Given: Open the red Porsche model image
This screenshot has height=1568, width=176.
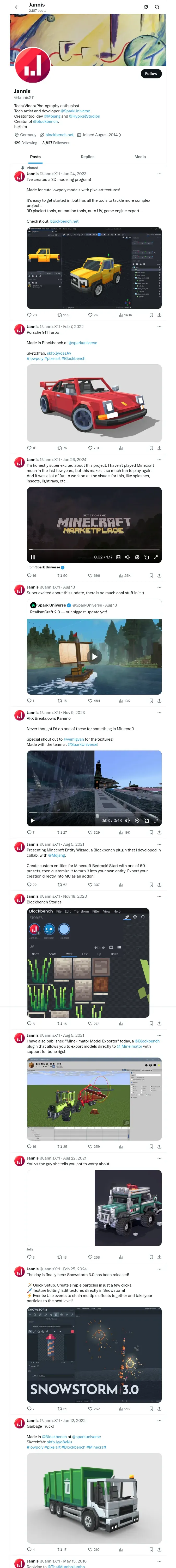Looking at the screenshot, I should pyautogui.click(x=94, y=403).
